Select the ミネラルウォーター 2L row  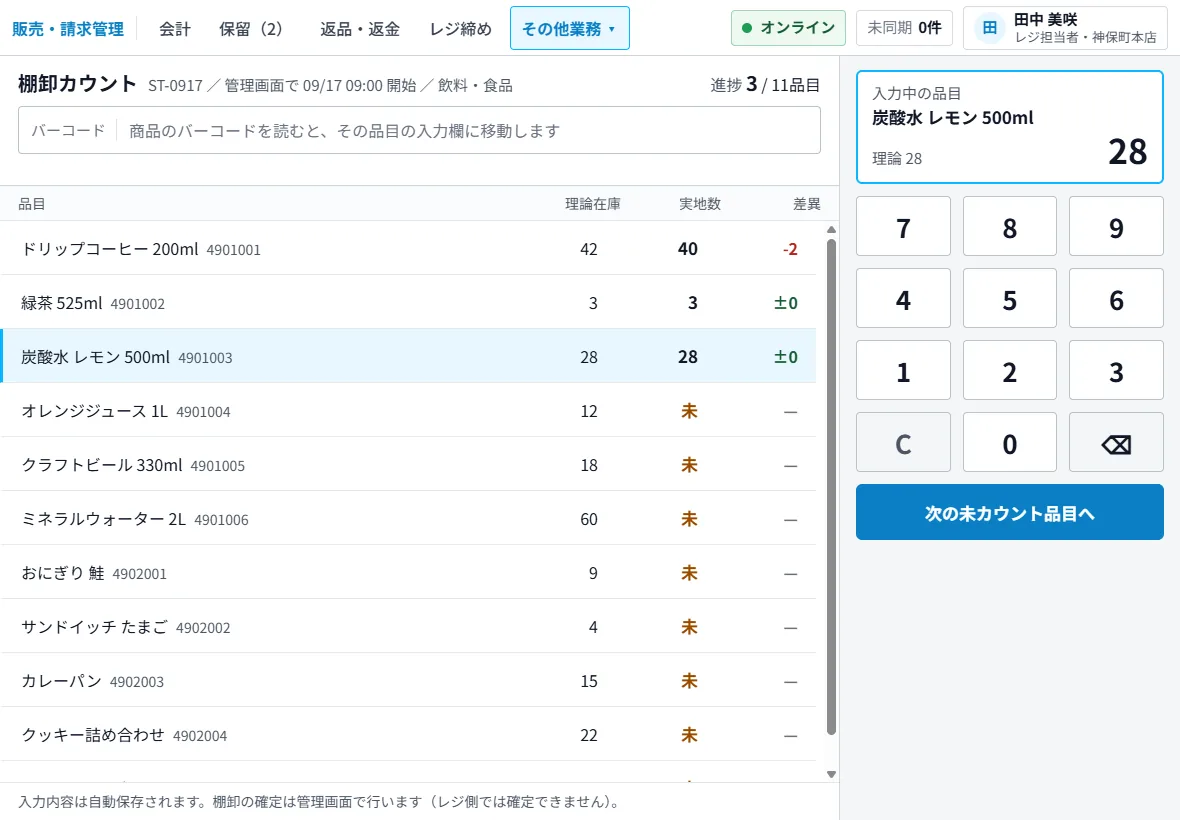(409, 519)
